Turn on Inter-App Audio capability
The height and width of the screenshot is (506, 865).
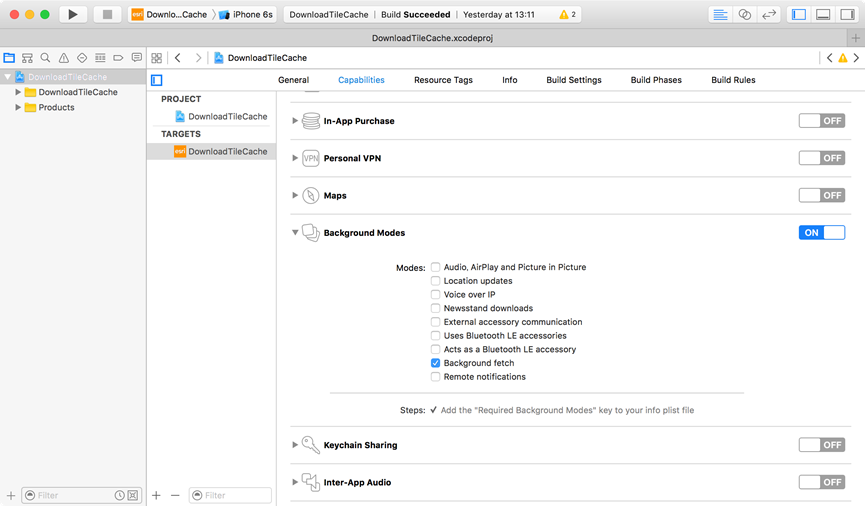pyautogui.click(x=821, y=482)
